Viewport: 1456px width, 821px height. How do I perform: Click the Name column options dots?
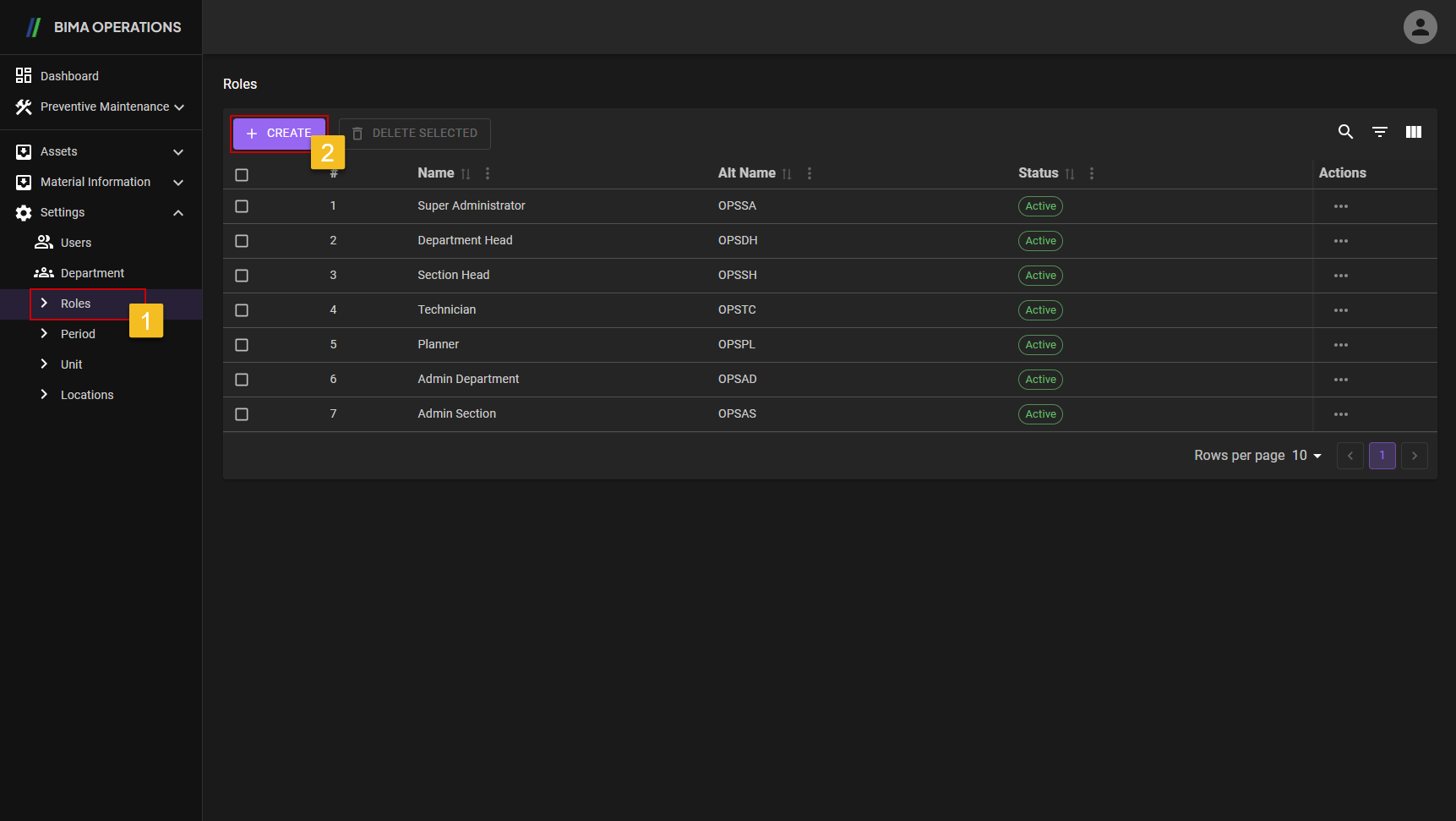[488, 173]
